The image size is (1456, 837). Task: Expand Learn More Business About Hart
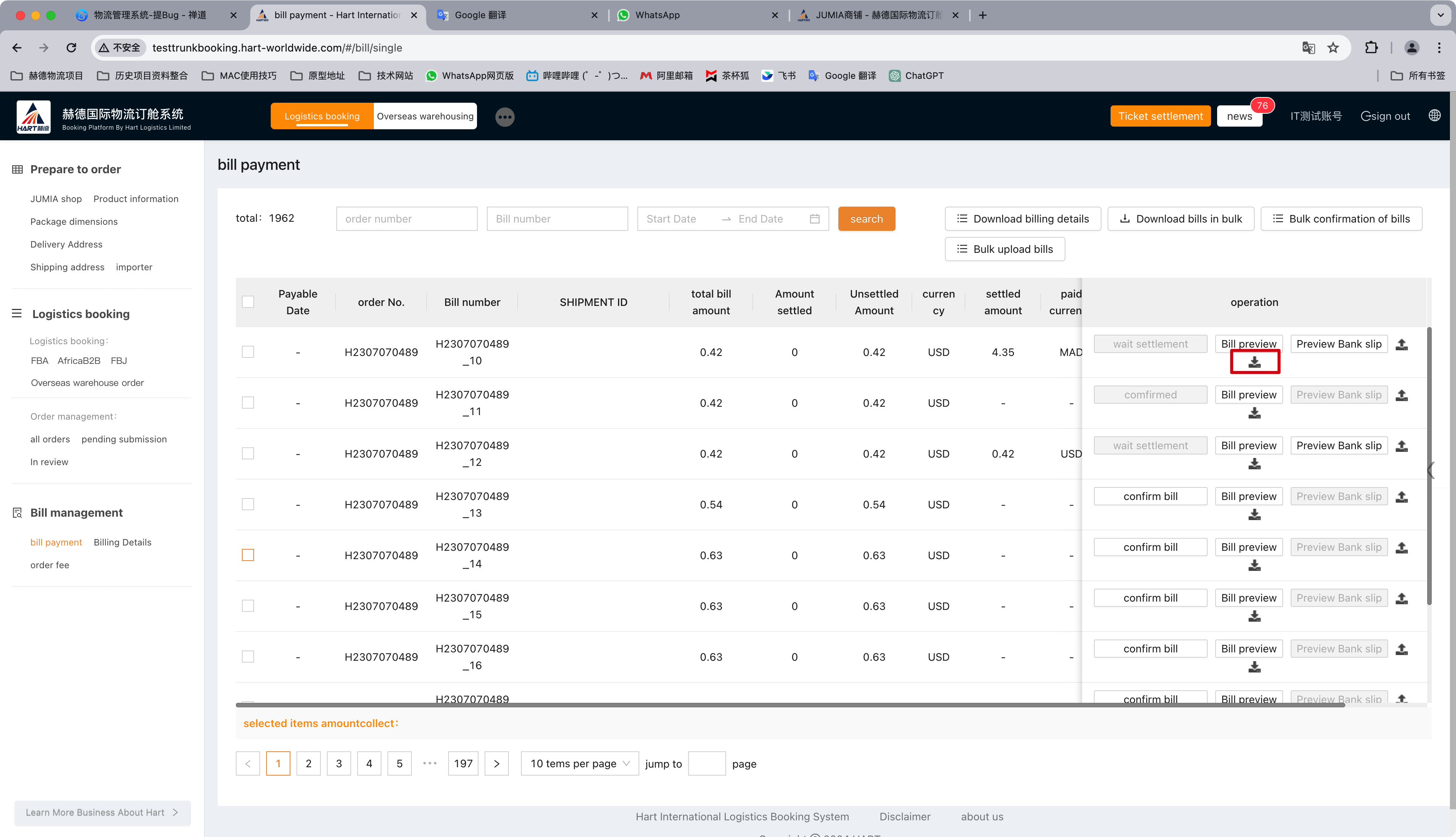(x=102, y=812)
